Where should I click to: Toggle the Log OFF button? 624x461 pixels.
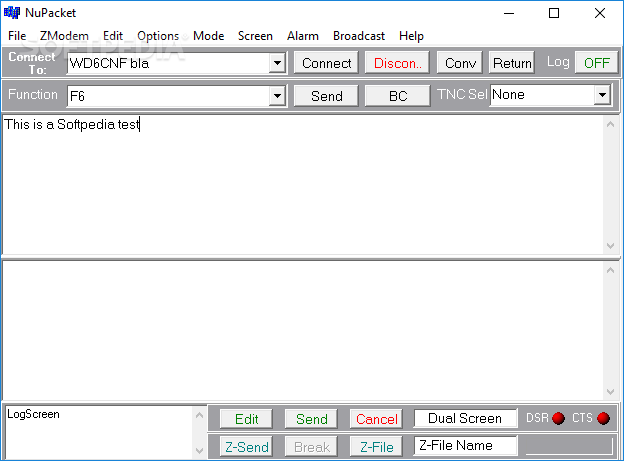pos(597,63)
